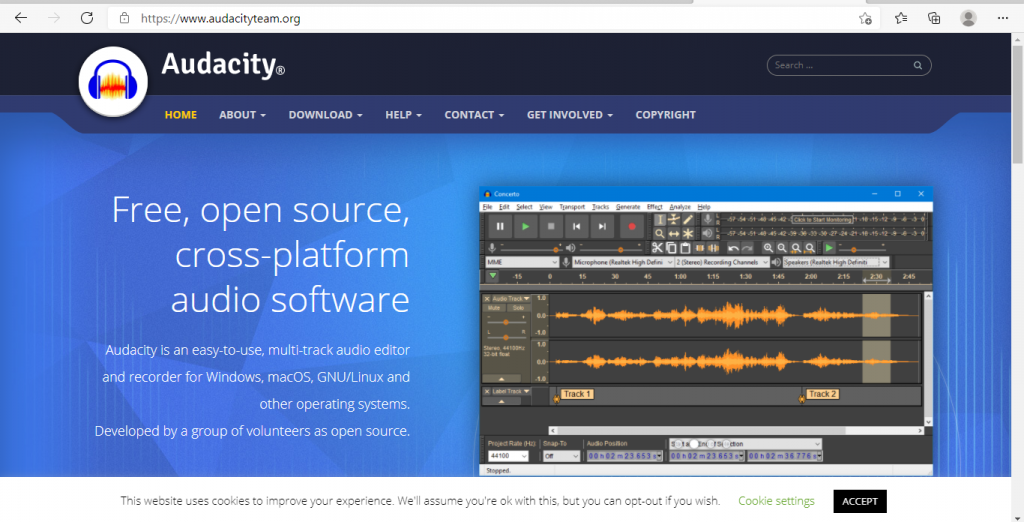Click the Skip to End button
1024x522 pixels.
[x=602, y=227]
